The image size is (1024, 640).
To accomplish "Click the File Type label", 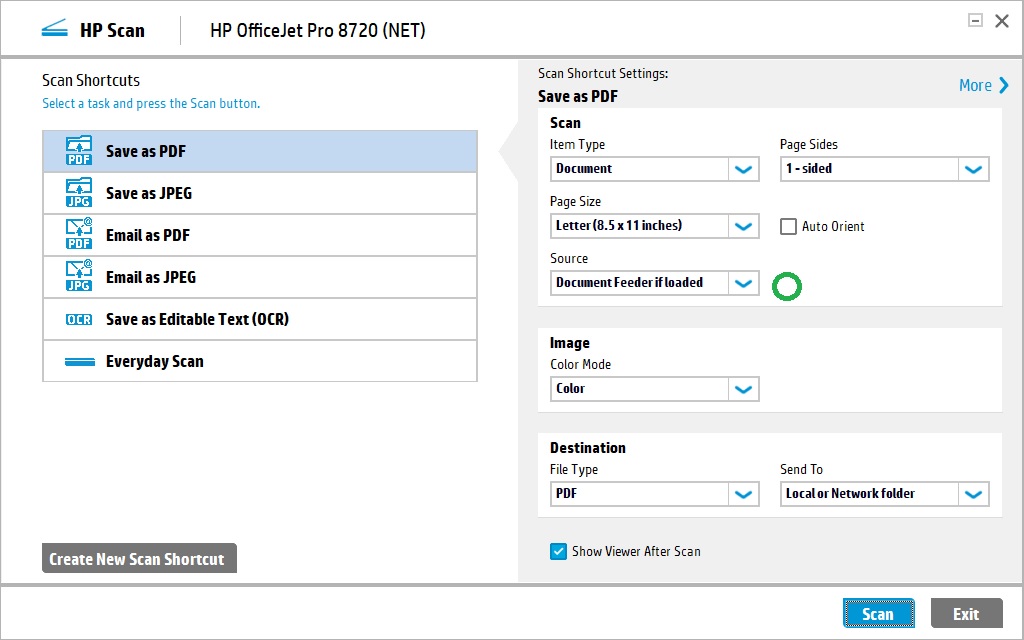I will [574, 470].
